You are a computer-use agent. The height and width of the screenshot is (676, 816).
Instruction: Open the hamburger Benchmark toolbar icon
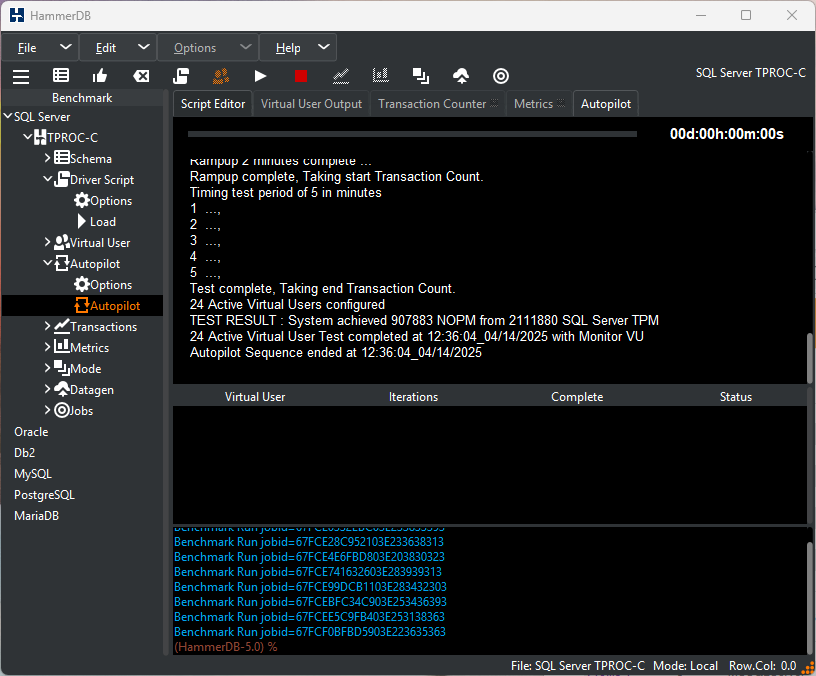[21, 76]
